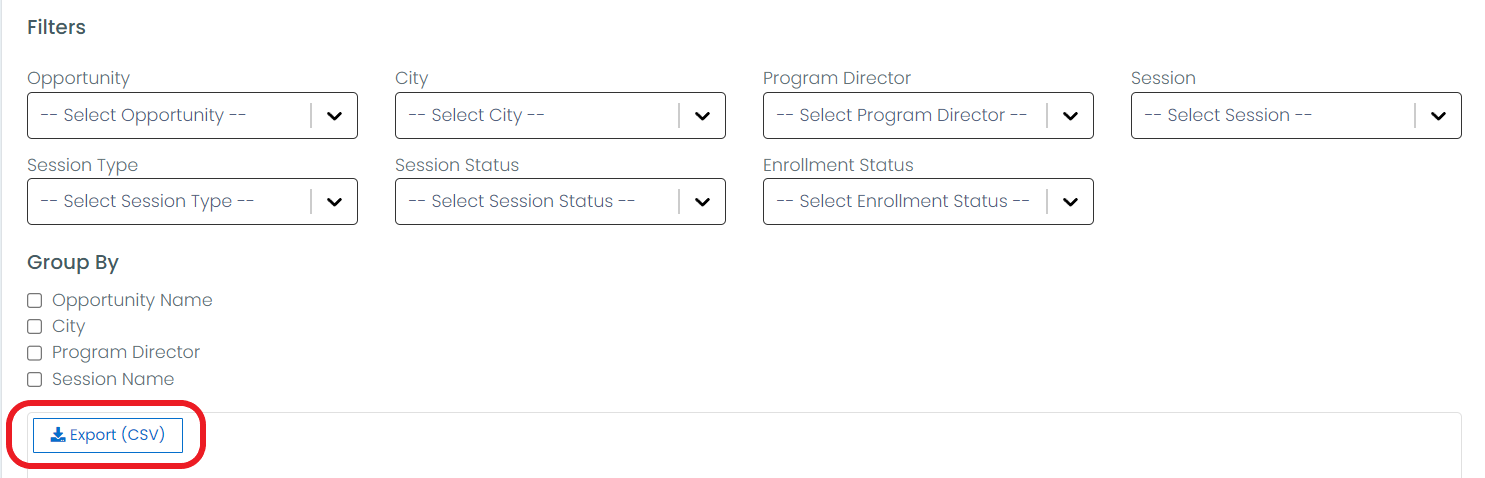Click the Opportunity dropdown chevron arrow
This screenshot has height=478, width=1485.
pos(335,116)
